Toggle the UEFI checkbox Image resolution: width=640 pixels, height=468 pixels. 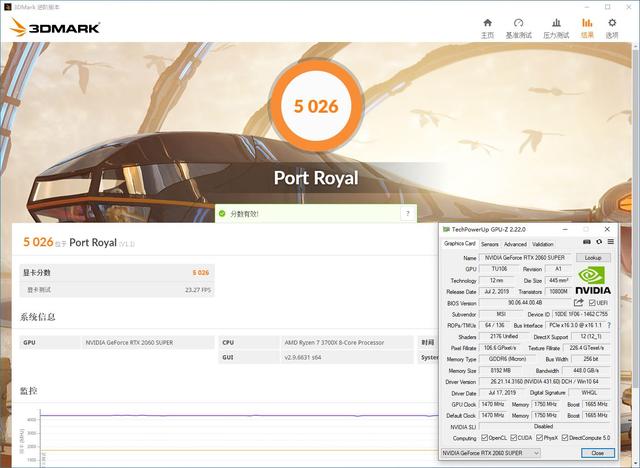click(592, 302)
